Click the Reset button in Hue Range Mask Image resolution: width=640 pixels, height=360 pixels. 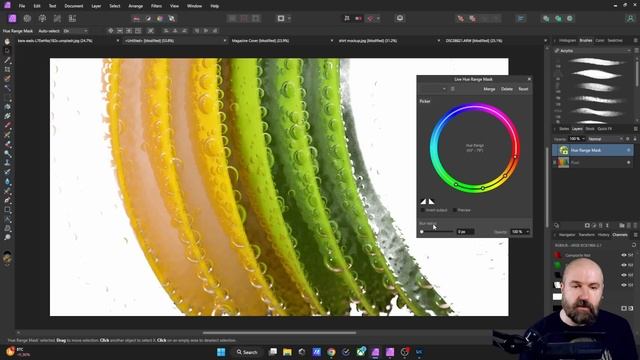[523, 89]
